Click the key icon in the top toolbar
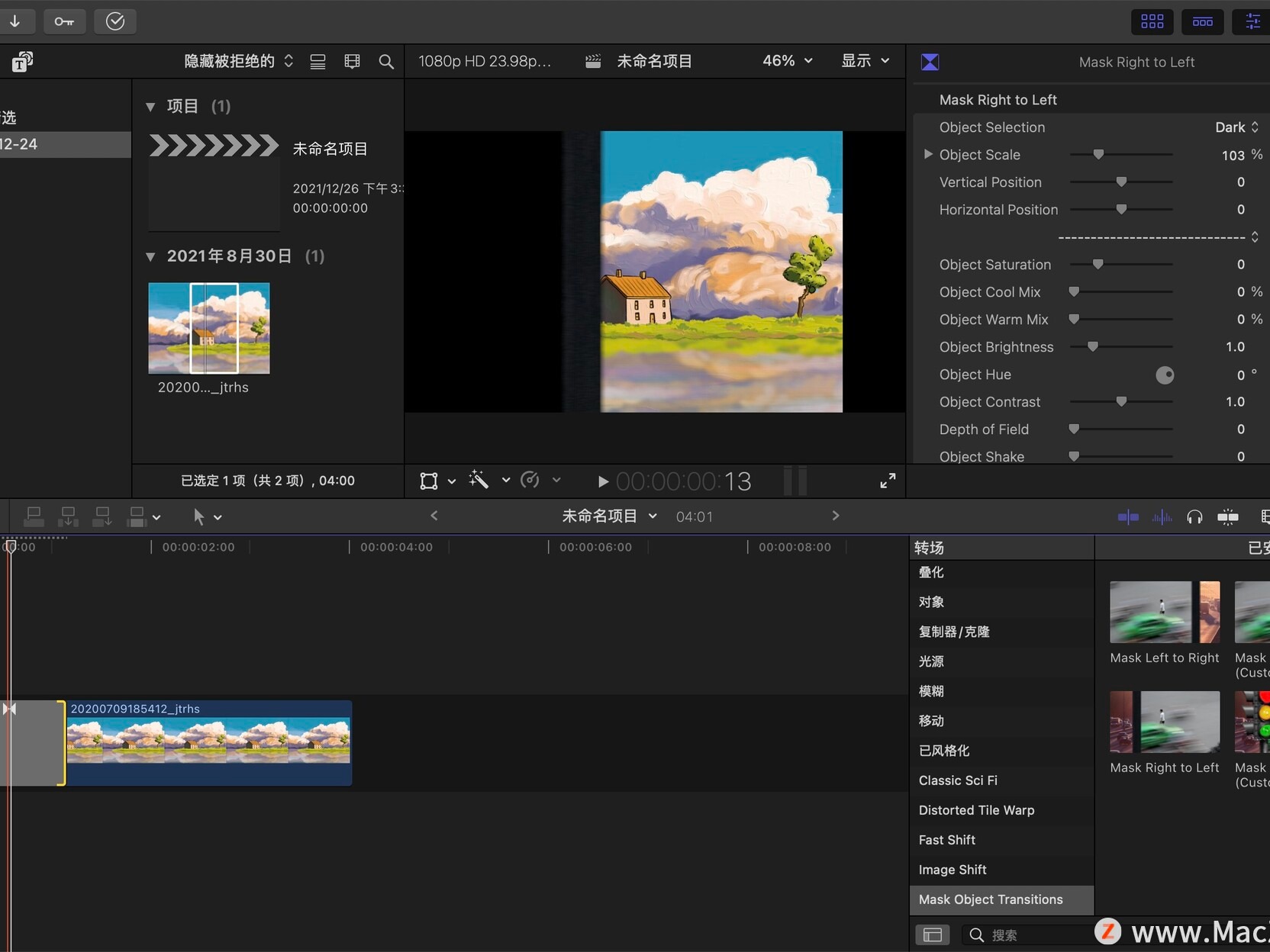The image size is (1270, 952). tap(64, 21)
